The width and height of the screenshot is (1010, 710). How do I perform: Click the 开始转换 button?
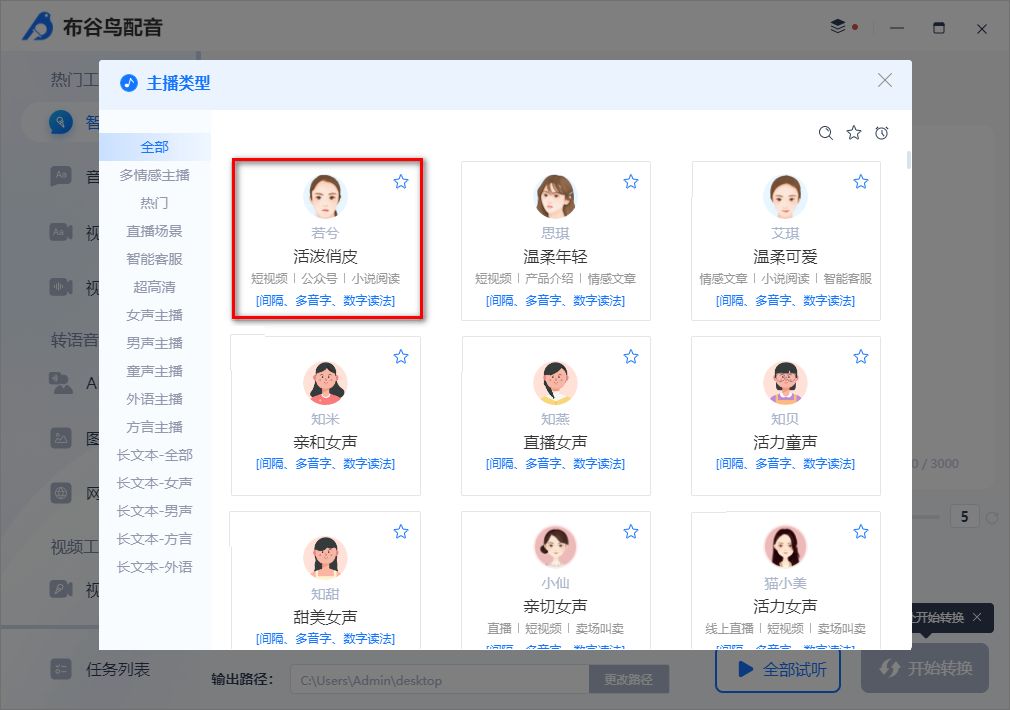(x=925, y=668)
